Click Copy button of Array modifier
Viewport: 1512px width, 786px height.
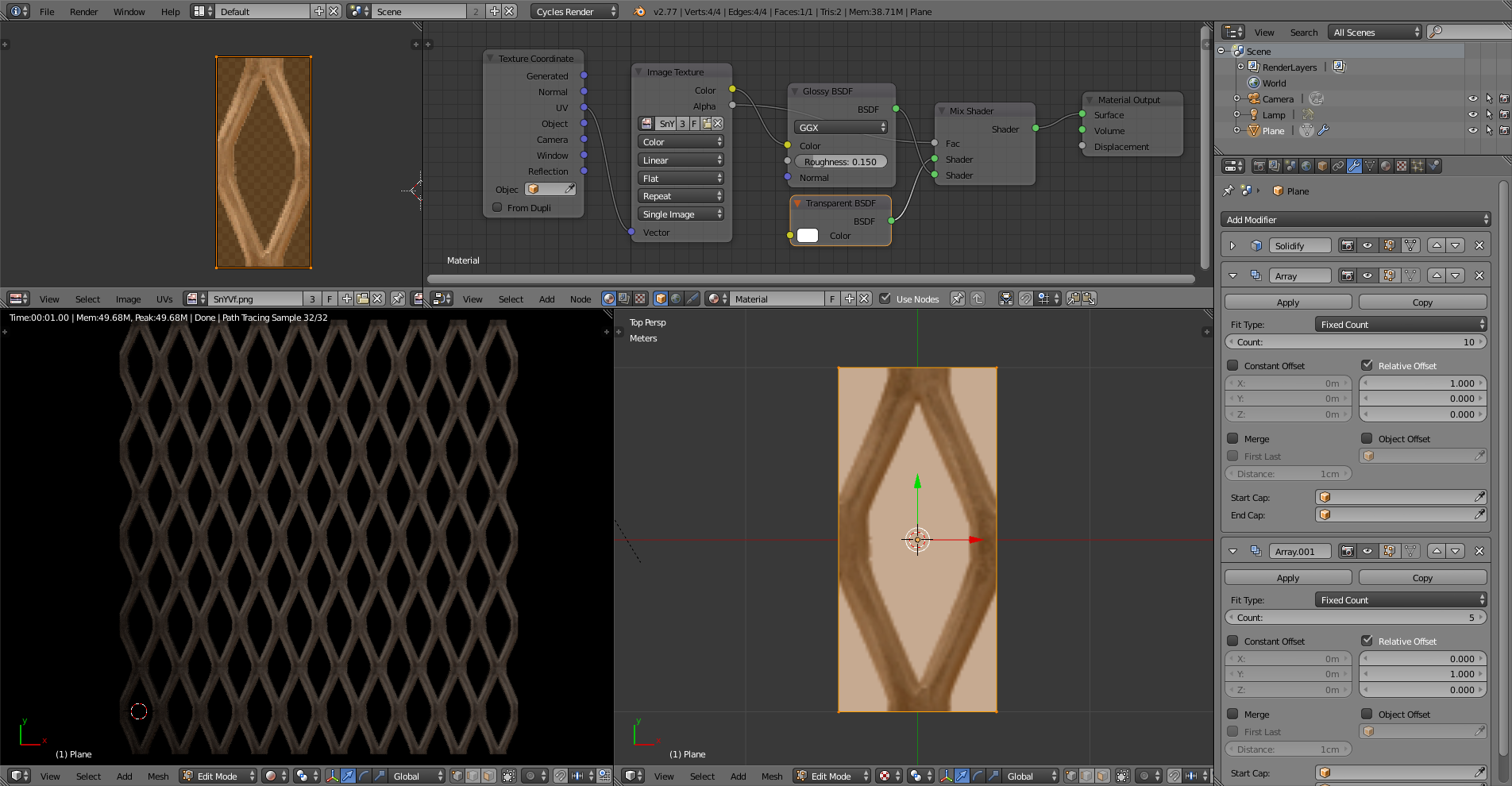[1422, 302]
